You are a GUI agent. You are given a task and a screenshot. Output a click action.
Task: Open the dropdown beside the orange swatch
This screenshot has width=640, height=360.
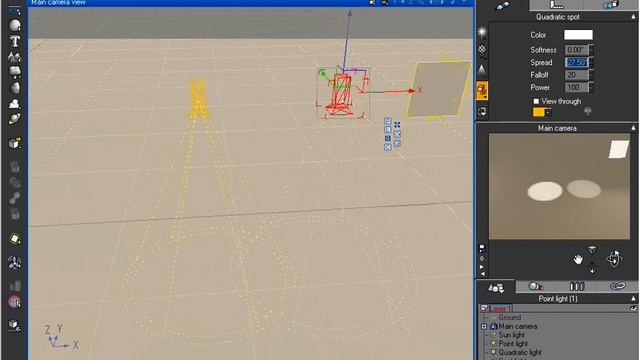(548, 112)
